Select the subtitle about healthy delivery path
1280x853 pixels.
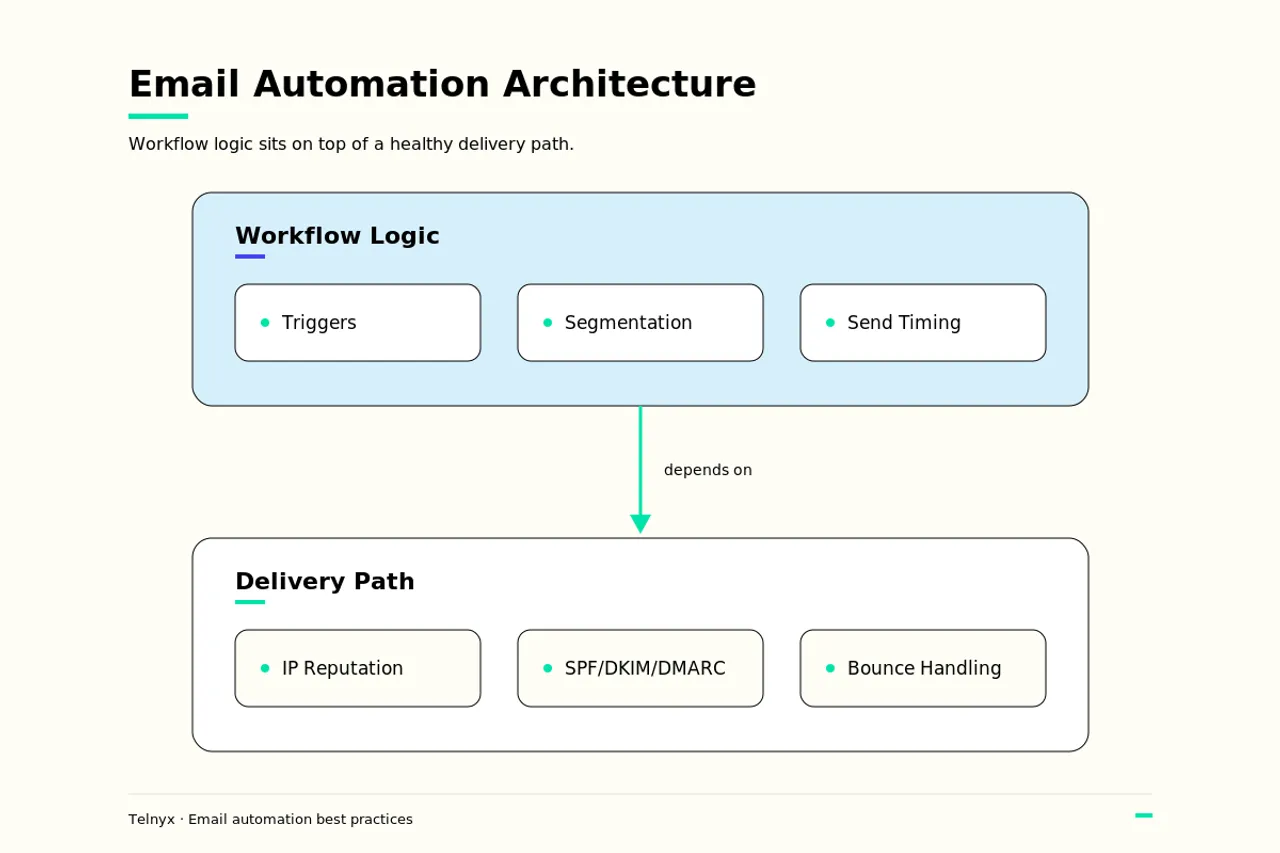click(x=351, y=144)
